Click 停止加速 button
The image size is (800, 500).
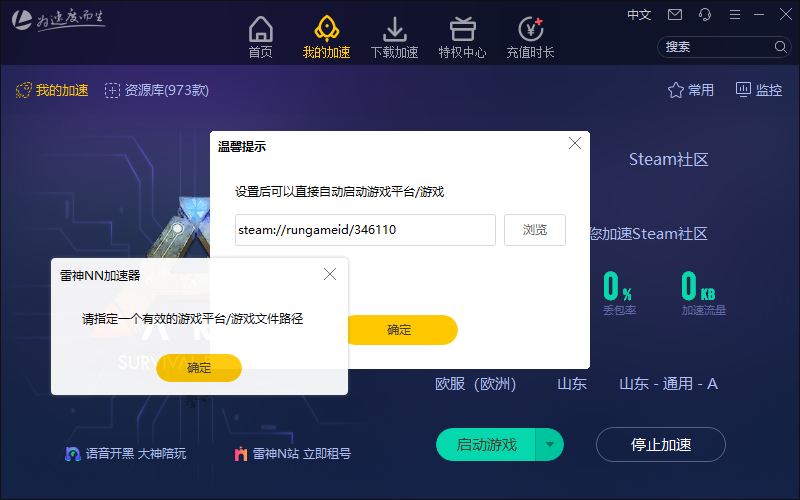pyautogui.click(x=661, y=444)
